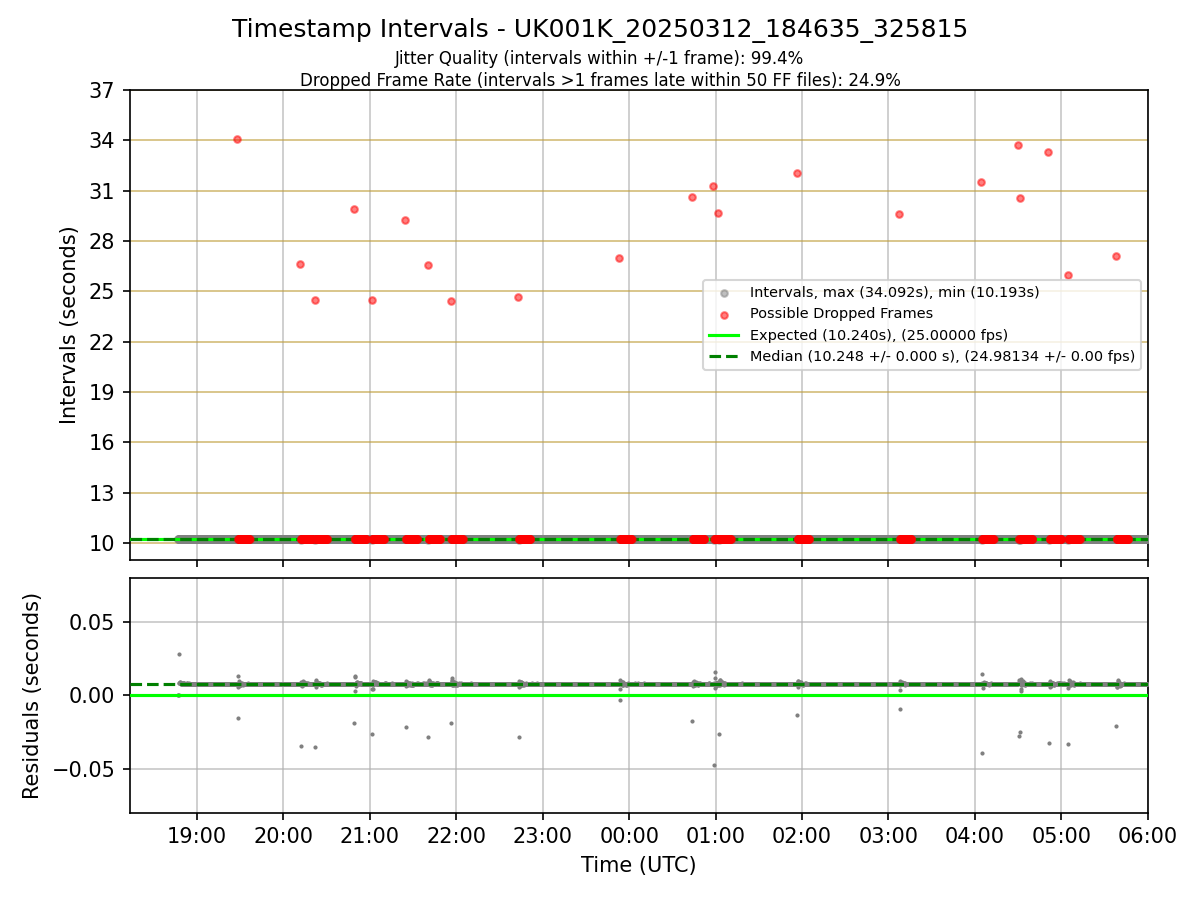Click the red point near 27 s before 00:00
1200x900 pixels.
[x=619, y=258]
